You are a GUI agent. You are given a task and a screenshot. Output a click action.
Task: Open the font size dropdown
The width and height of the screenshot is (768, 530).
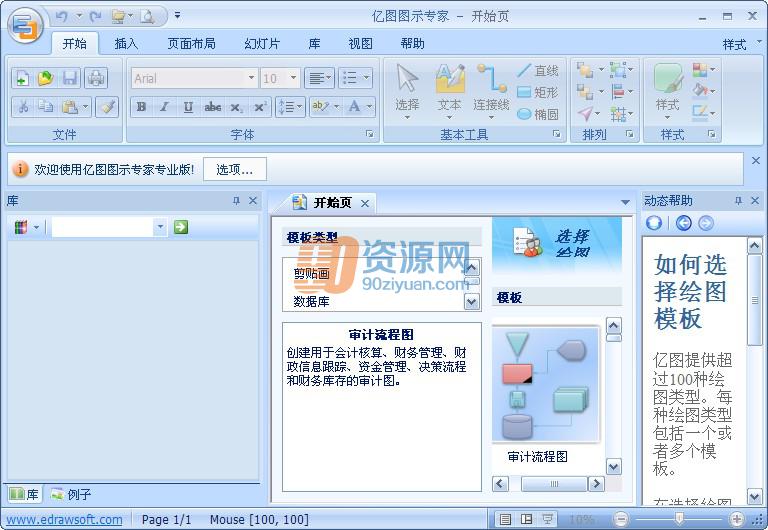[x=293, y=78]
